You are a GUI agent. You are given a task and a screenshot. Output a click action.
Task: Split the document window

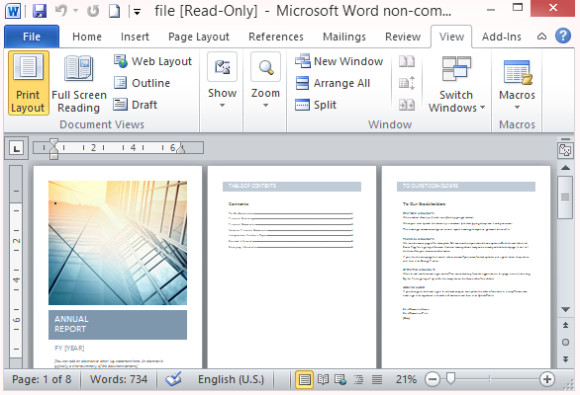pos(316,105)
